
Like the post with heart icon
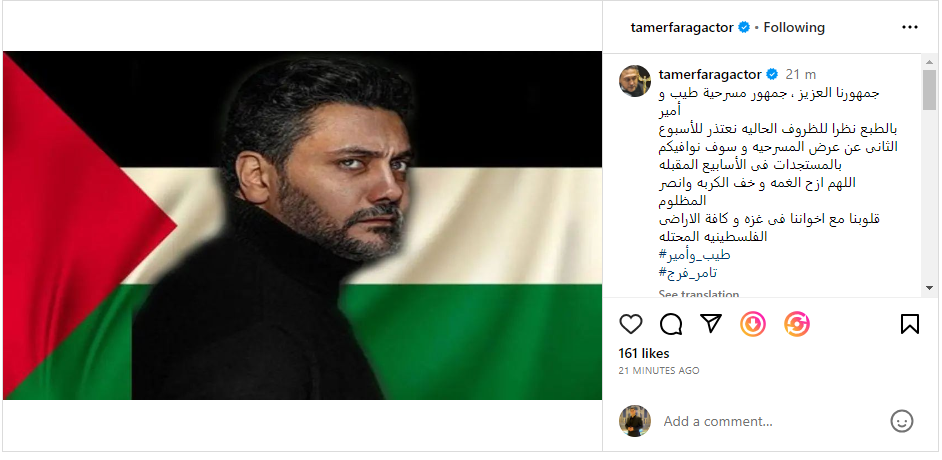[631, 324]
